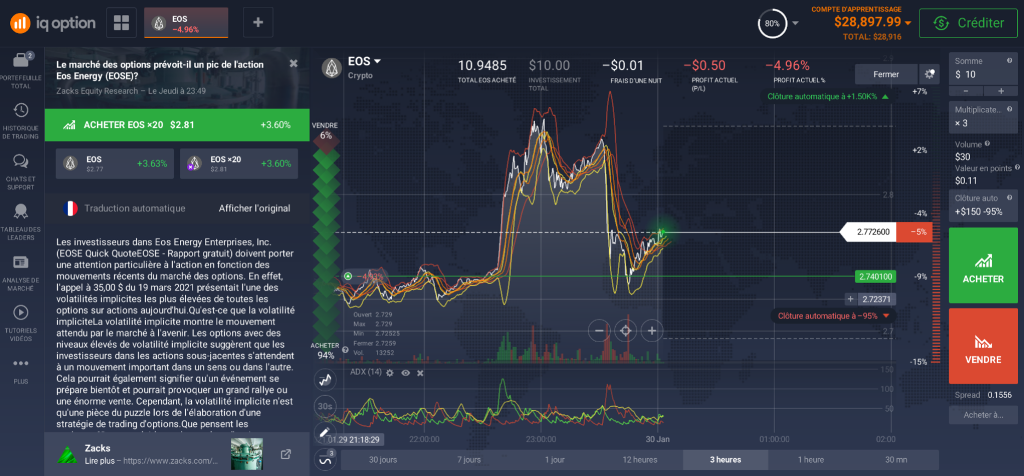
Task: Open Clôture auto +$150 -95% settings
Action: tap(983, 206)
